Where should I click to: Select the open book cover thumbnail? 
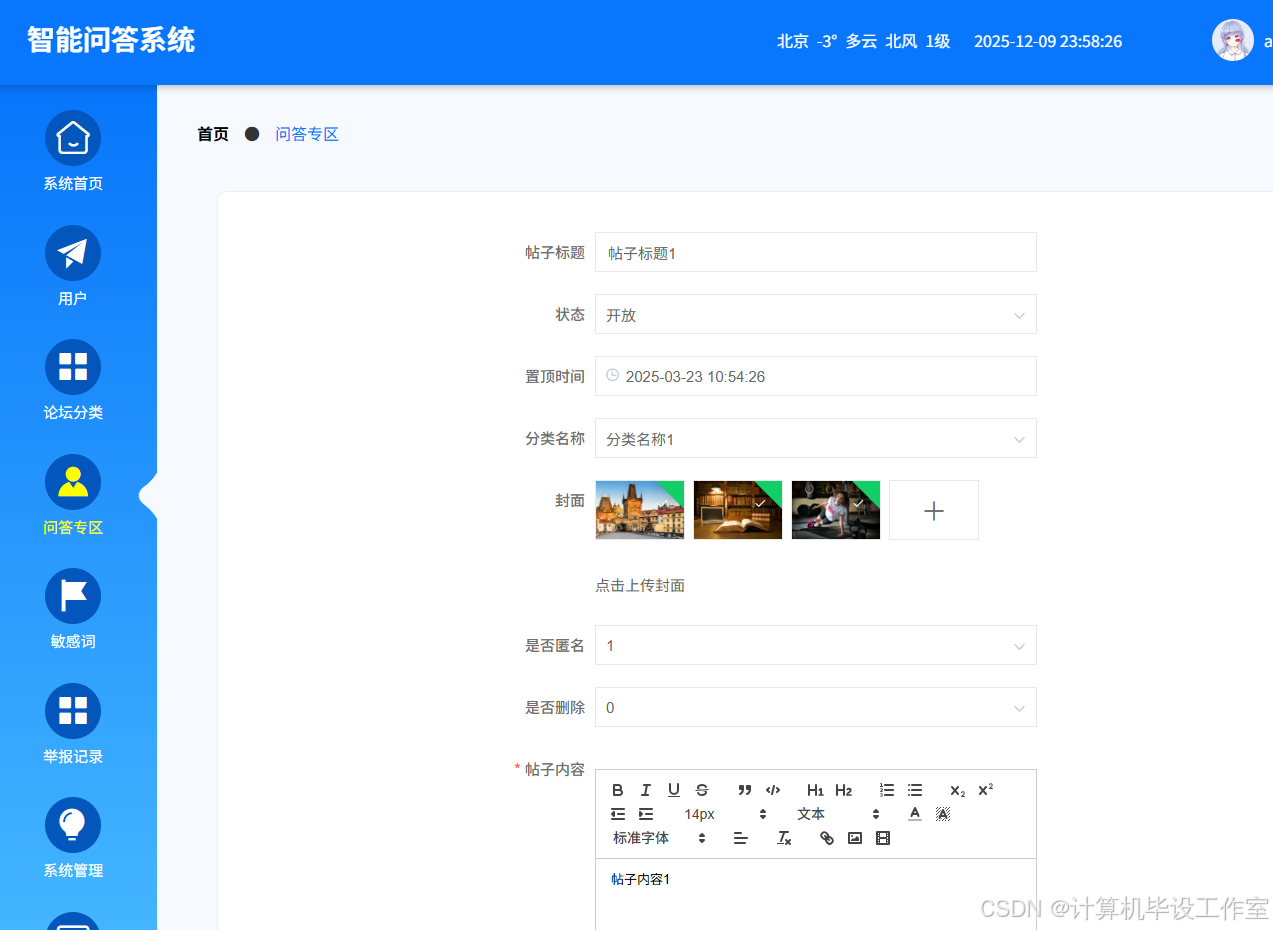pos(738,510)
